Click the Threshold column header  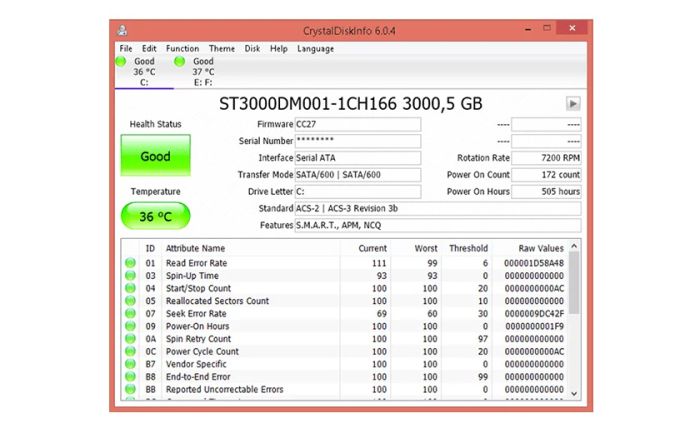468,248
